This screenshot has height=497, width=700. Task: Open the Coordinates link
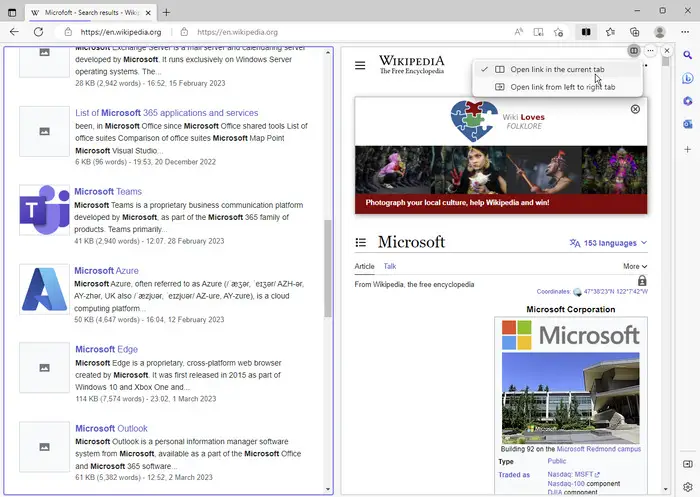pyautogui.click(x=554, y=292)
